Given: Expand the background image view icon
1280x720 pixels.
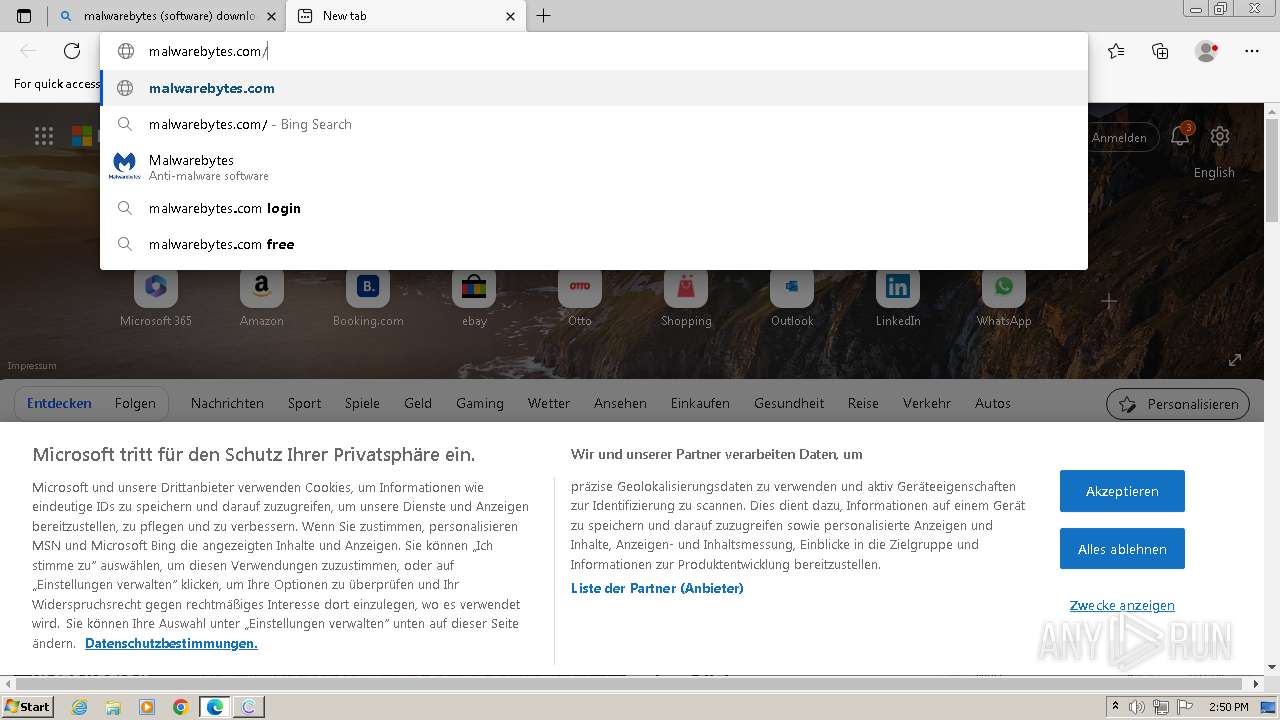Looking at the screenshot, I should (1235, 360).
